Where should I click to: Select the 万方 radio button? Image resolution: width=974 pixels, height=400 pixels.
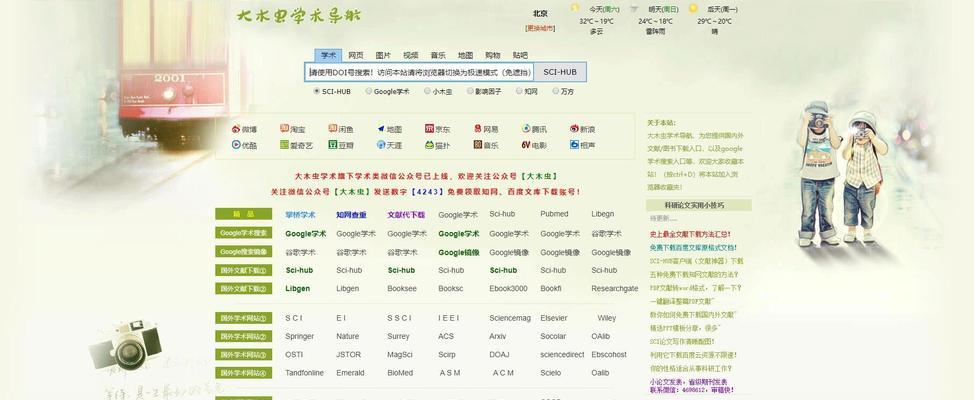[x=556, y=91]
